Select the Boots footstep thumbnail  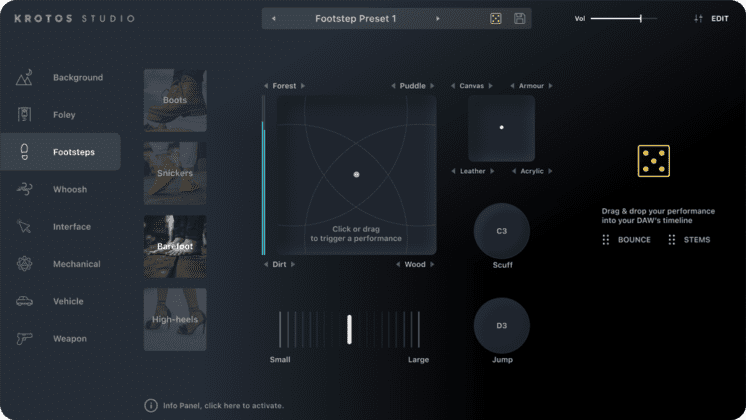(x=175, y=100)
